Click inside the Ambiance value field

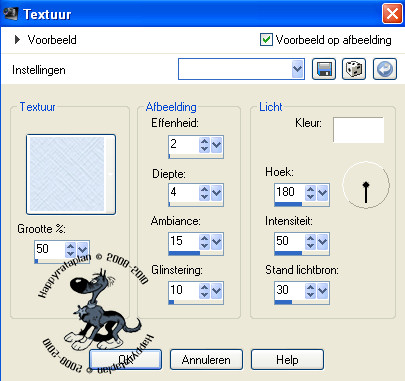(184, 241)
